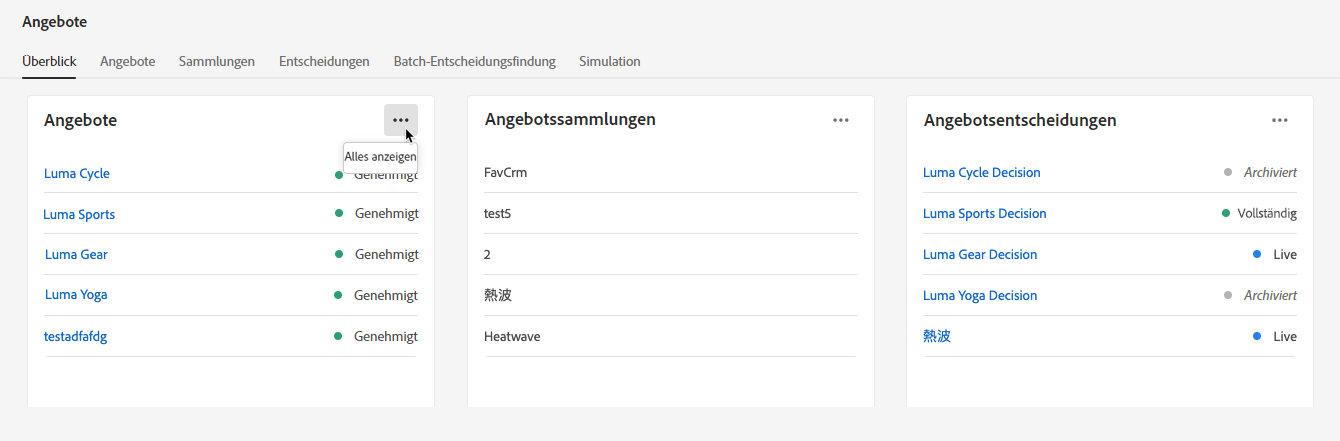Open the Angebotsentscheidungen card three-dot menu

(x=1279, y=120)
